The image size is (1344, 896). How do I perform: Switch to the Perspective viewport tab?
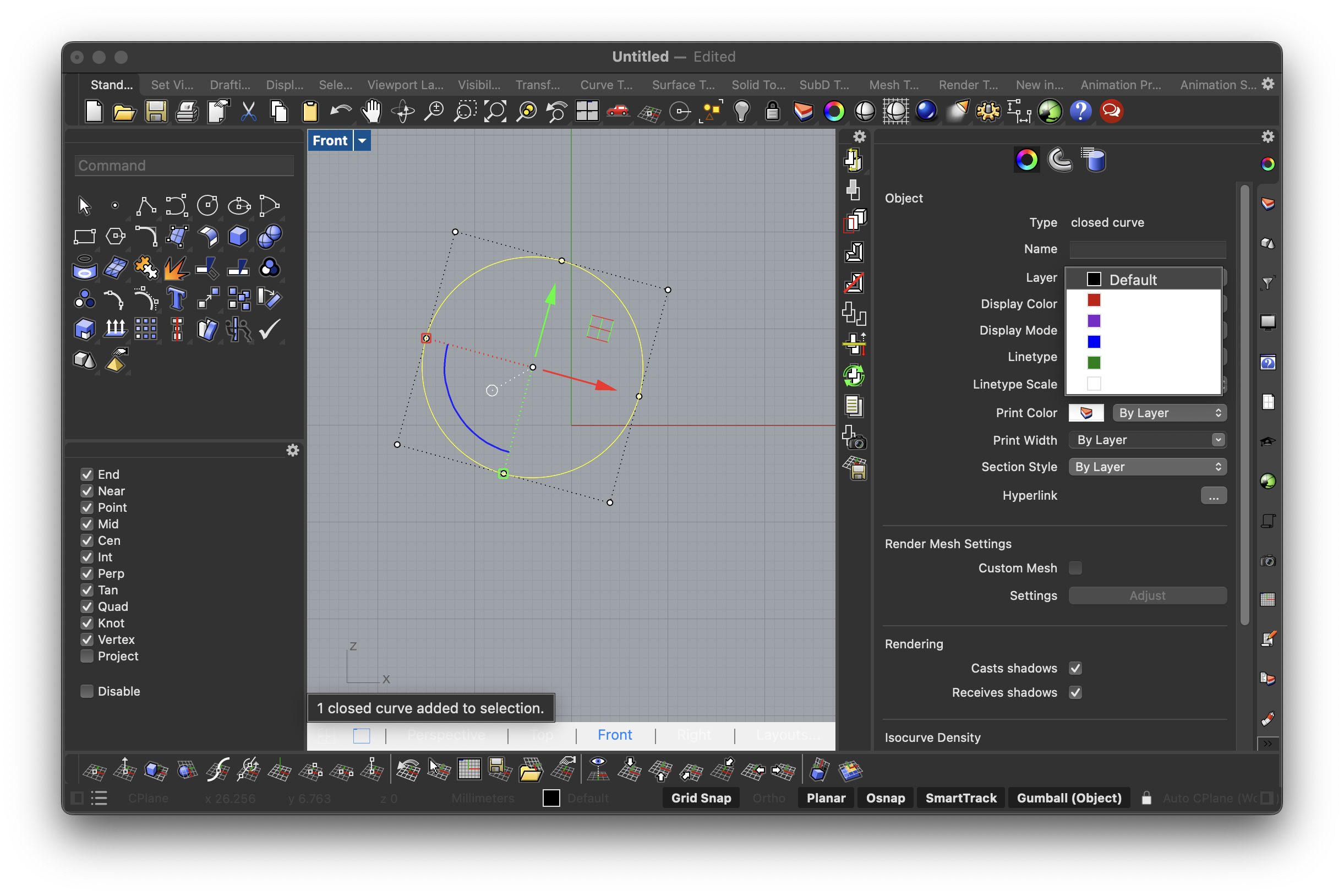pyautogui.click(x=446, y=735)
